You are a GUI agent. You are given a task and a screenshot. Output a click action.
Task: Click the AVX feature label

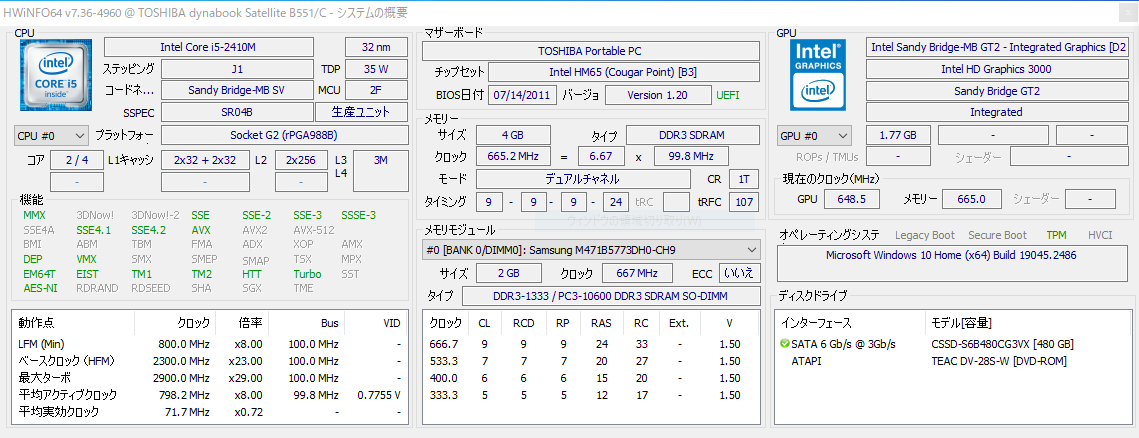pos(201,230)
